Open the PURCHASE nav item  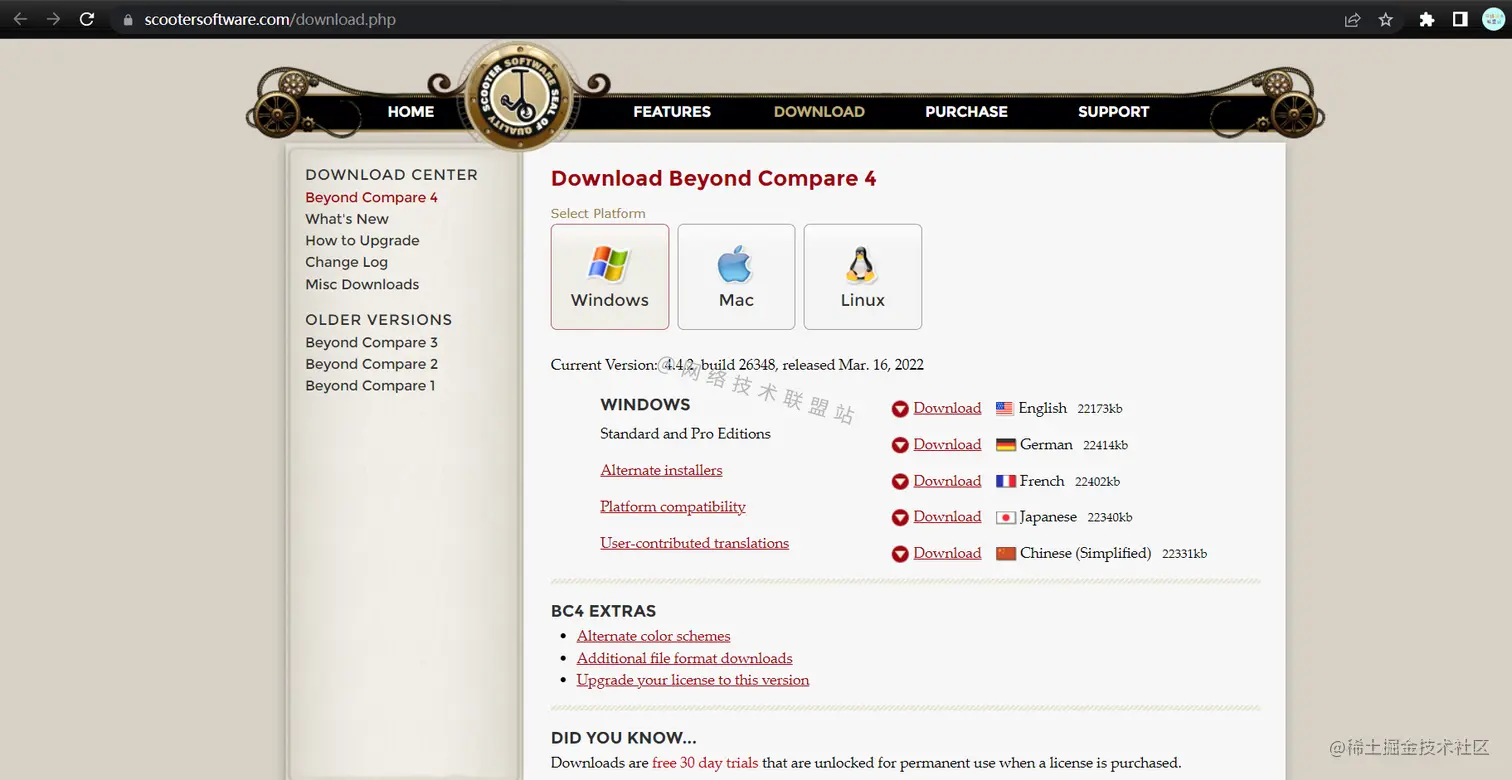point(966,112)
